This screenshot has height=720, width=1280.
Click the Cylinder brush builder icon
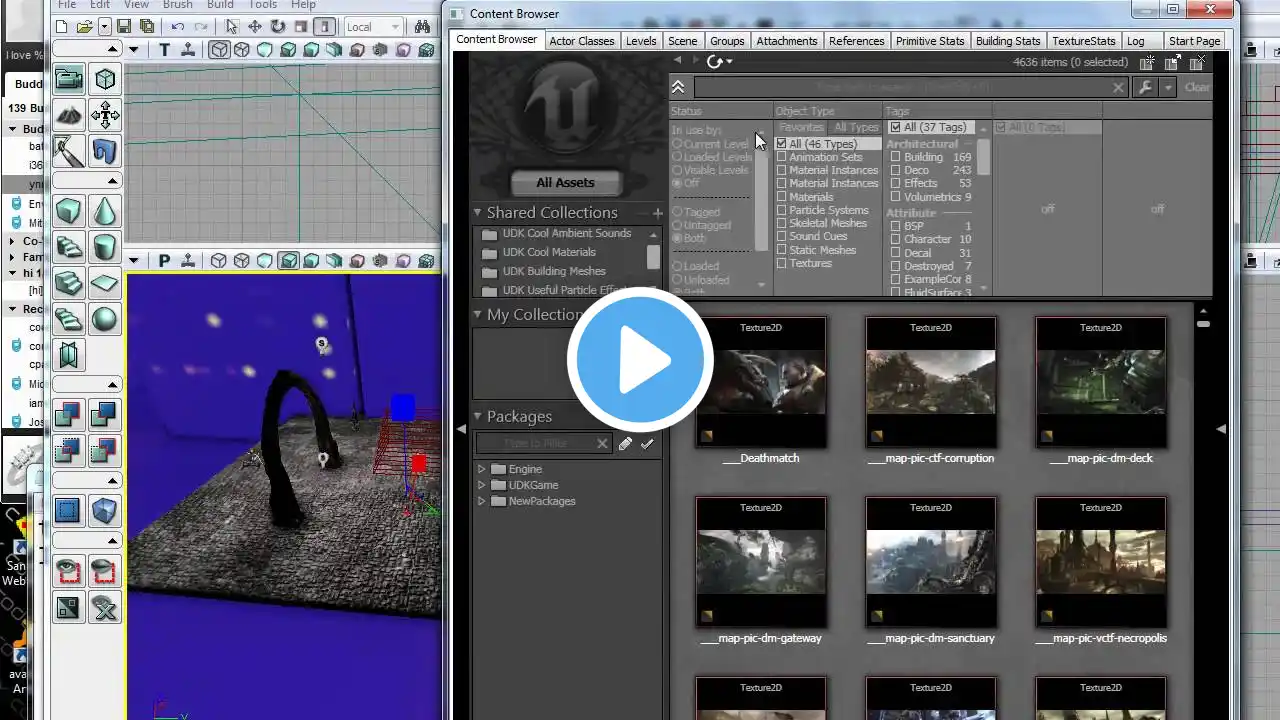[x=104, y=246]
